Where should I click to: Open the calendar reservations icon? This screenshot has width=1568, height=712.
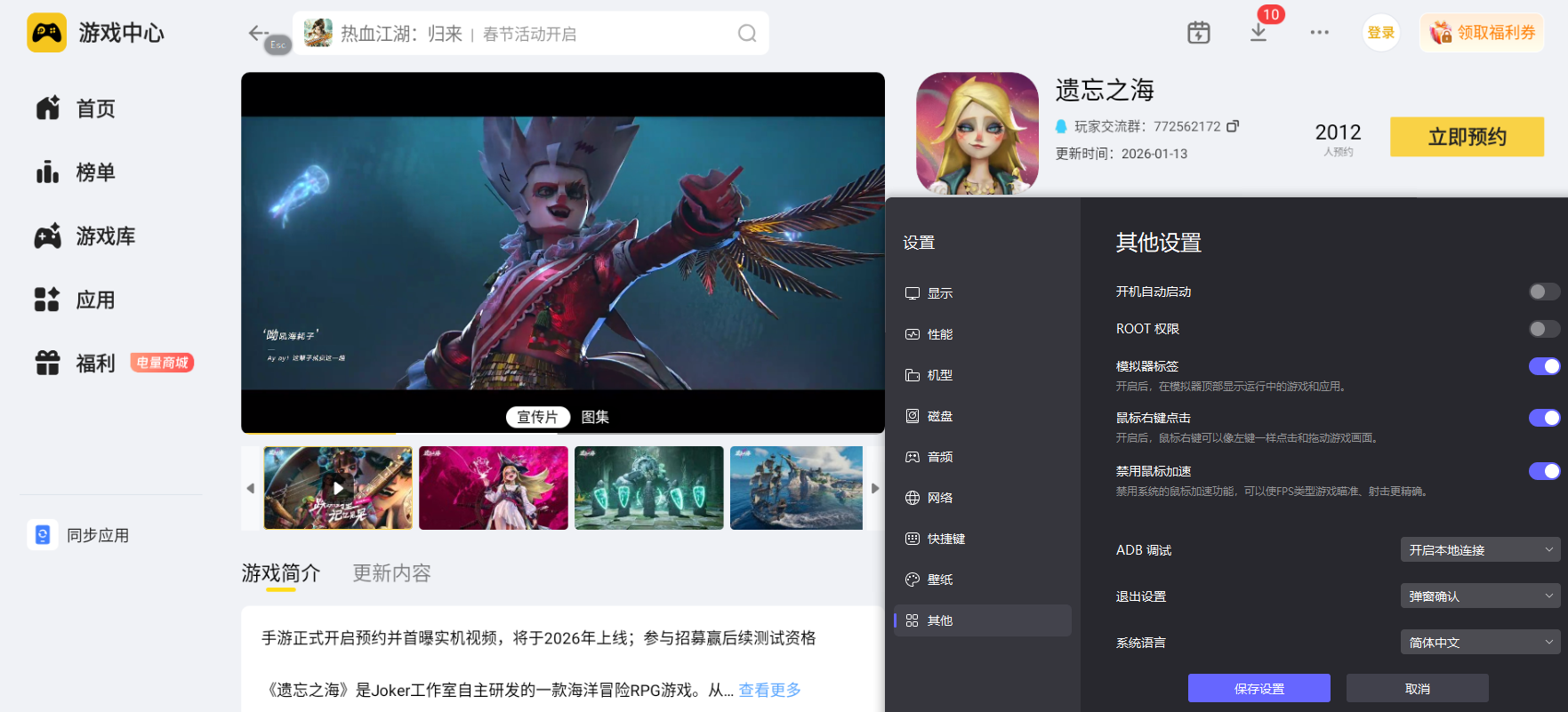click(1199, 33)
